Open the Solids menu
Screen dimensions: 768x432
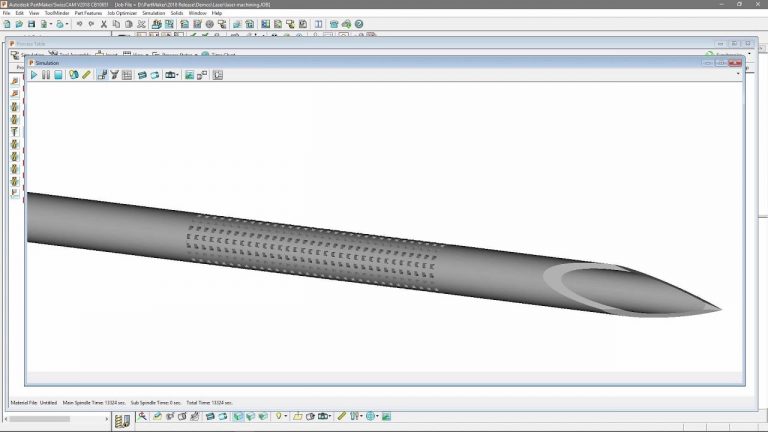177,13
